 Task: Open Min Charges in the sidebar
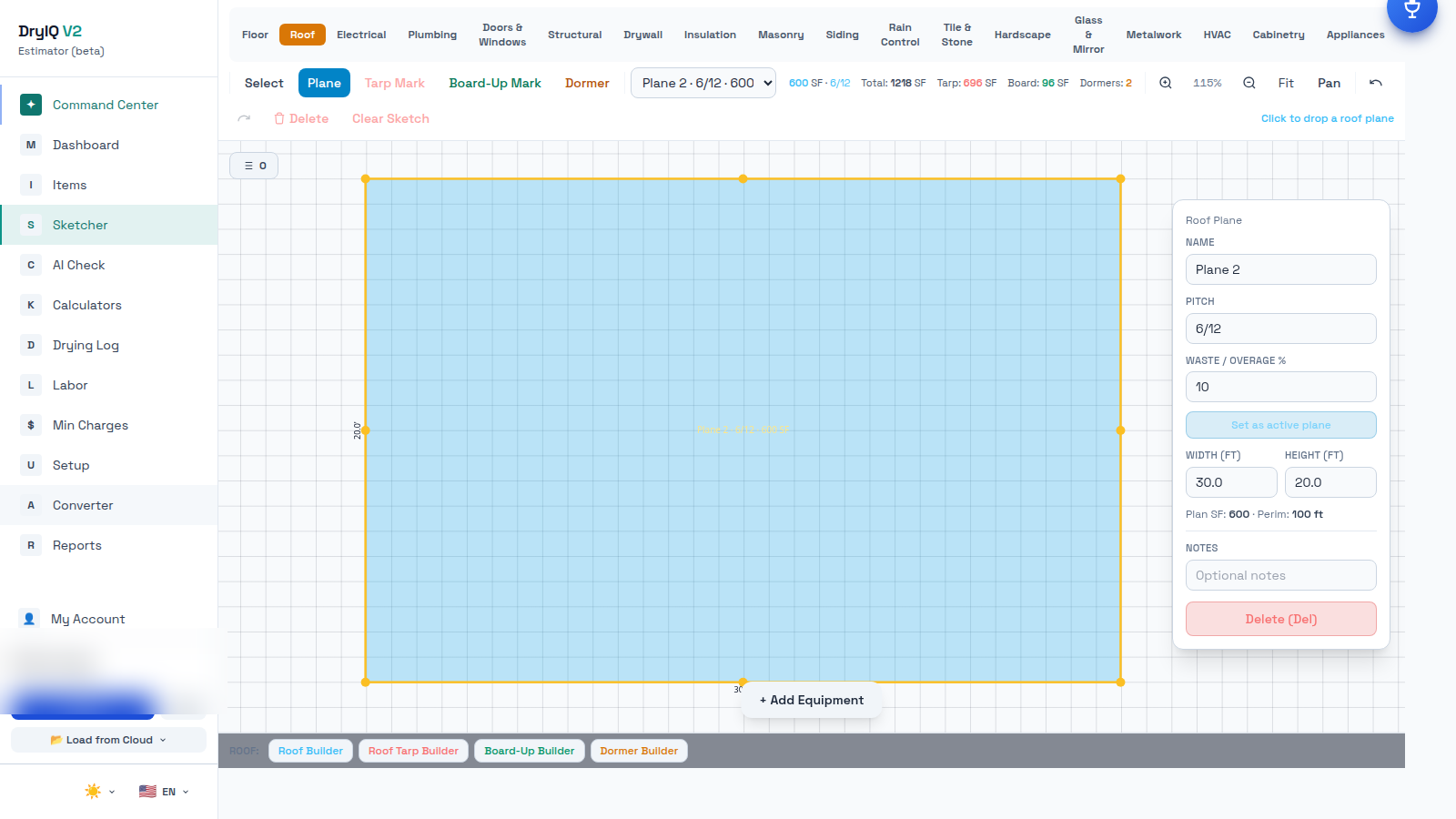click(109, 425)
